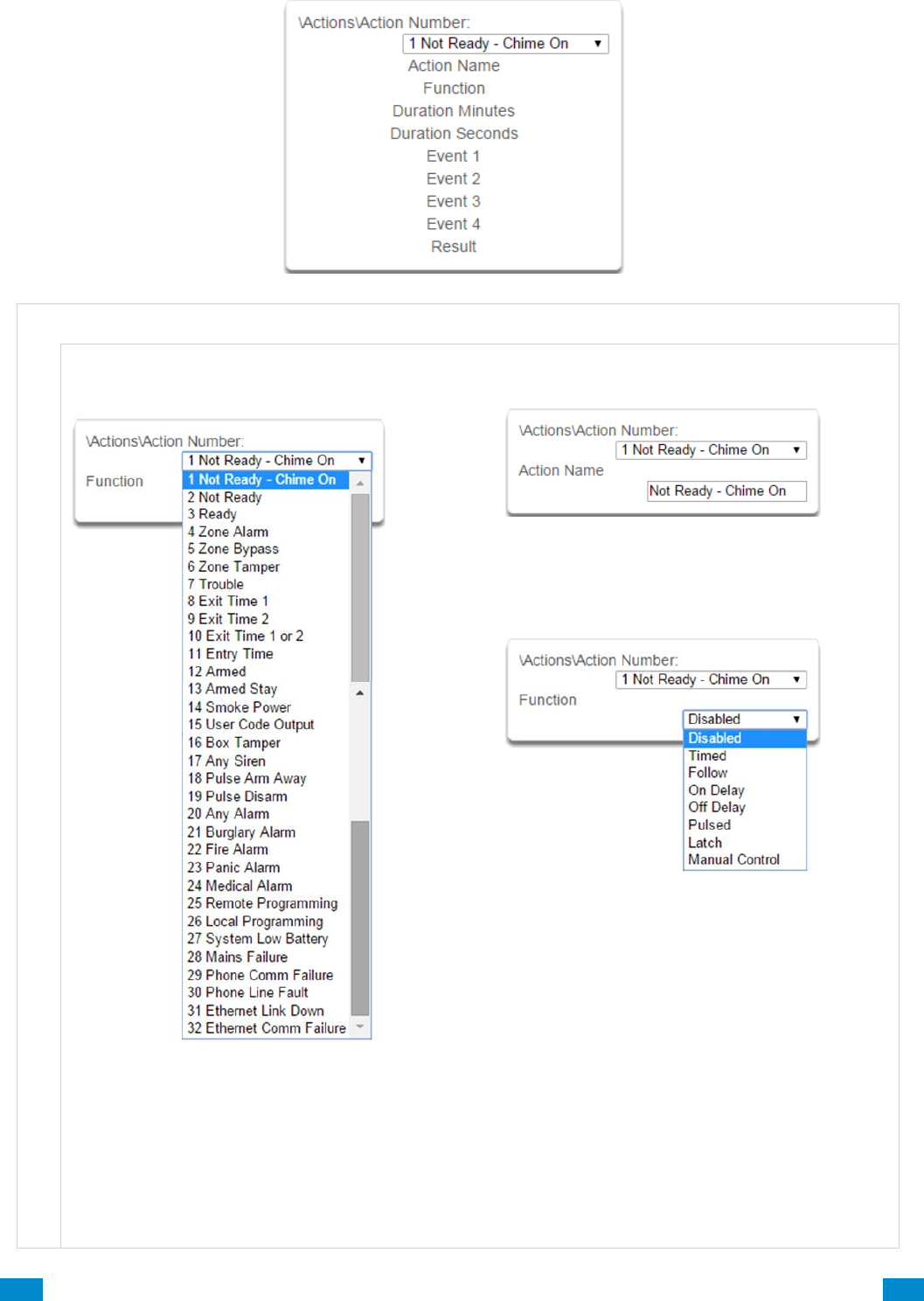Choose option 2 Not Ready
This screenshot has height=1301, width=924.
[266, 497]
